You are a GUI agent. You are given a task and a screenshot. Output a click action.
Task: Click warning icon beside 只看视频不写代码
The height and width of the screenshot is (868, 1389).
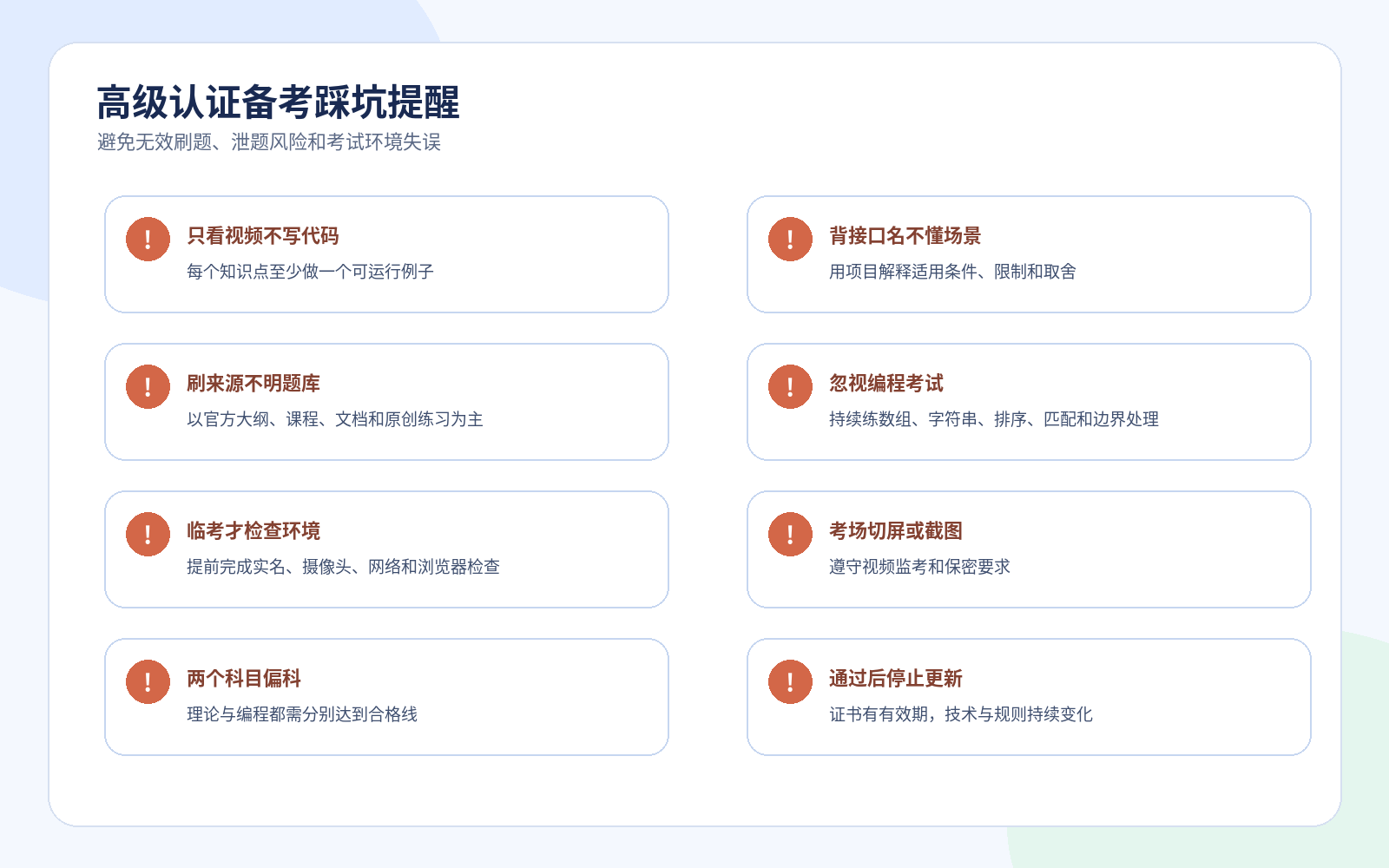point(148,239)
